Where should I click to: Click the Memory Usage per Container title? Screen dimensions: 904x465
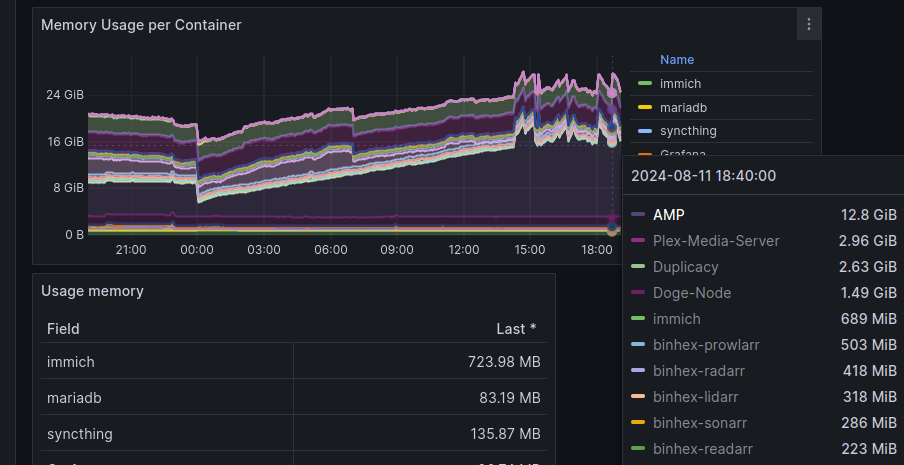pos(141,25)
